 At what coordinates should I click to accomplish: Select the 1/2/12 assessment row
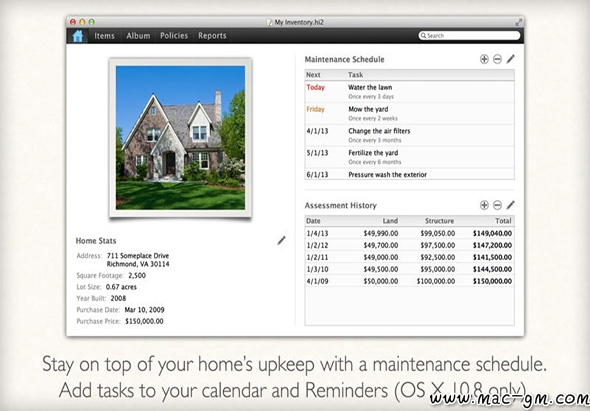[409, 245]
